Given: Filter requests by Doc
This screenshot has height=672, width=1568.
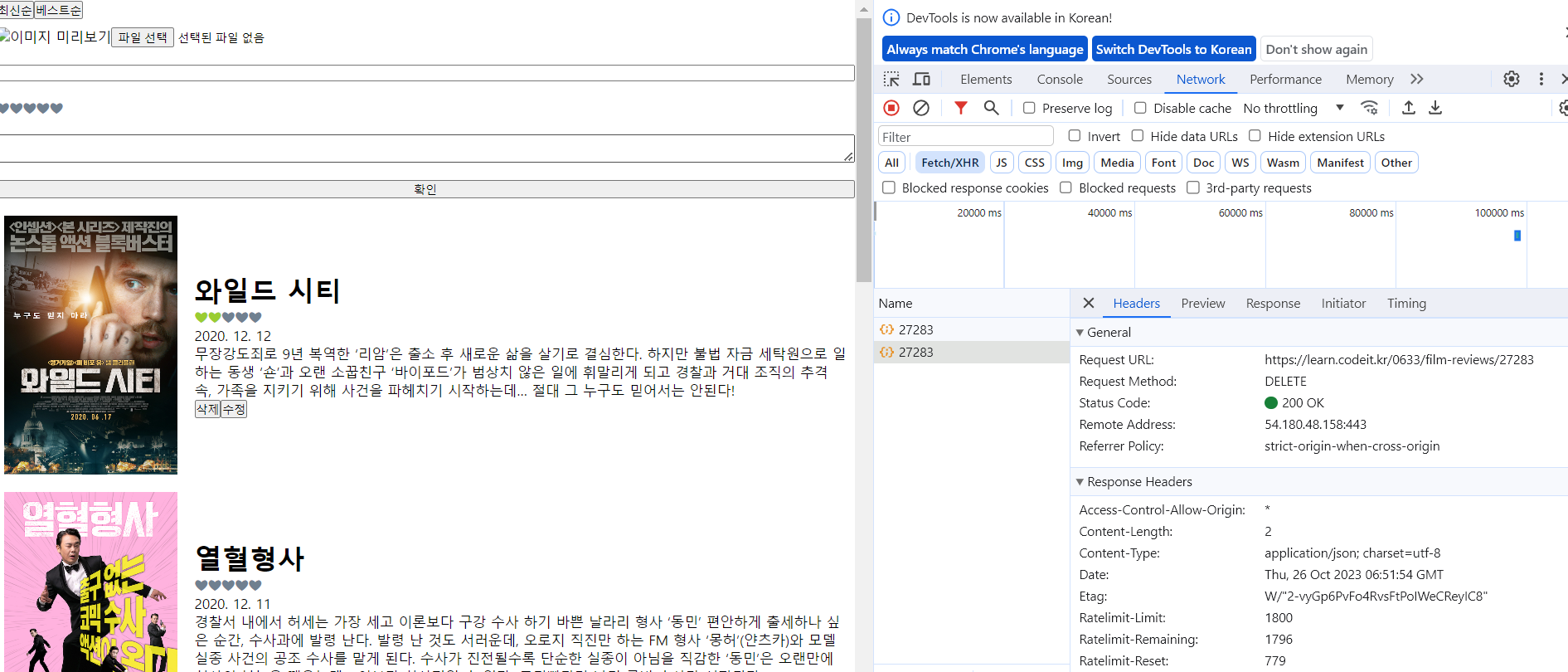Looking at the screenshot, I should (1204, 163).
